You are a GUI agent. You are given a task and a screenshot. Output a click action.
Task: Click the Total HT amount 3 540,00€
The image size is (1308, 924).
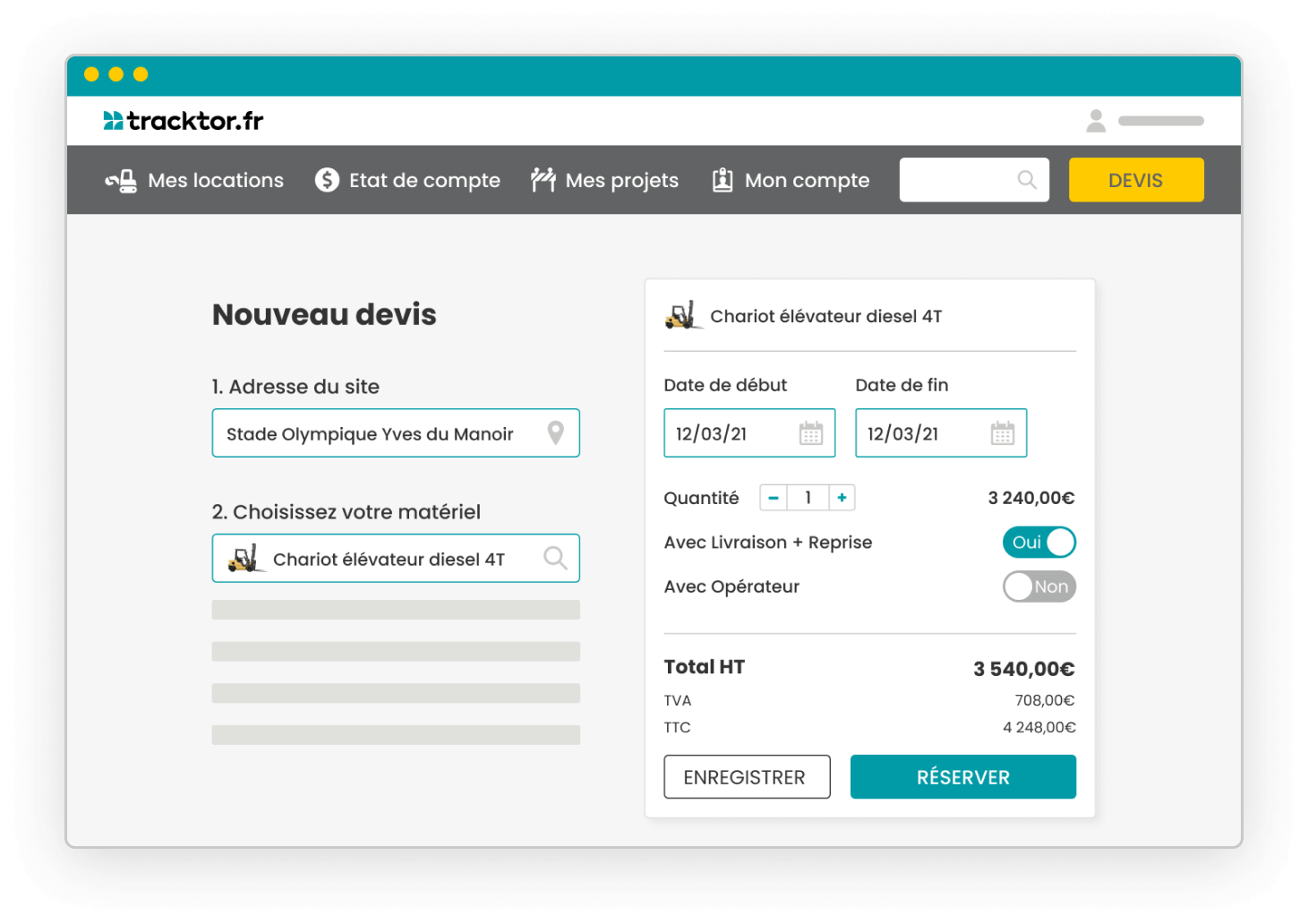click(x=1024, y=669)
